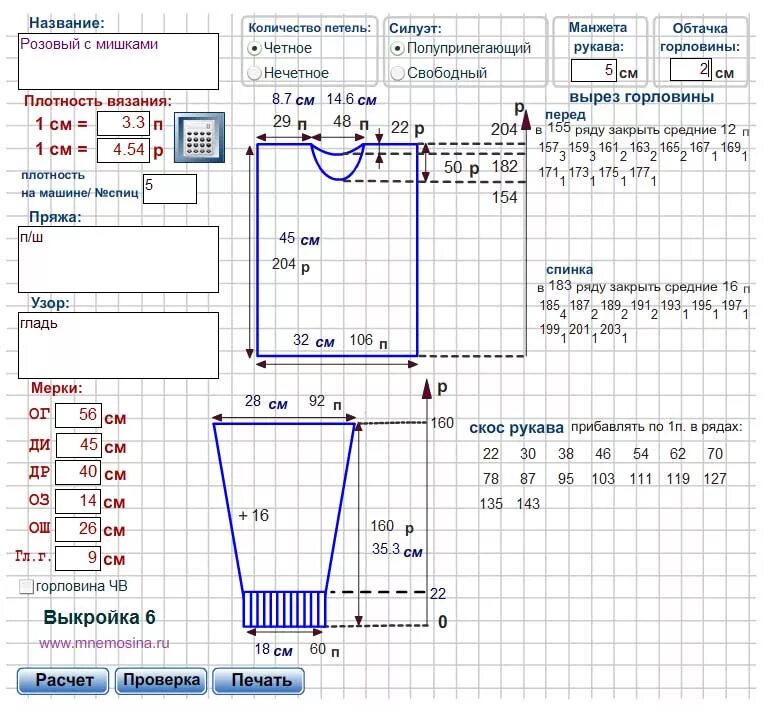Screen dimensions: 768x710
Task: Edit the ОГ measurement field
Action: [78, 415]
